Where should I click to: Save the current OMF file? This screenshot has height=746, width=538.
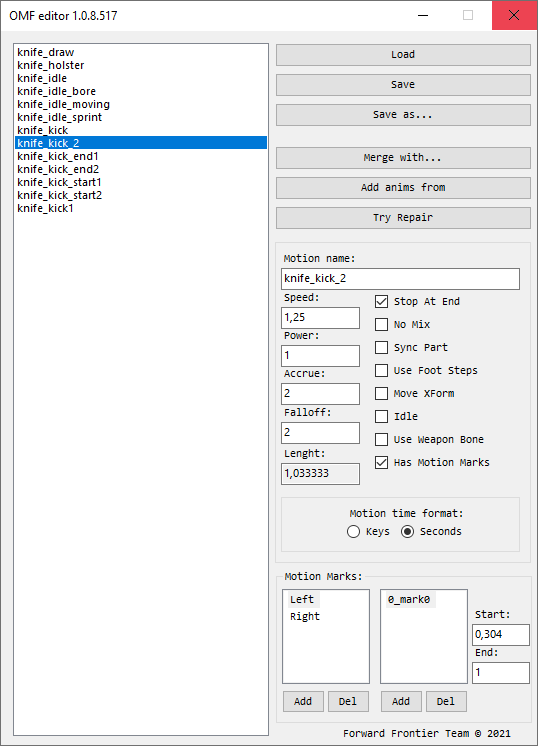(403, 85)
